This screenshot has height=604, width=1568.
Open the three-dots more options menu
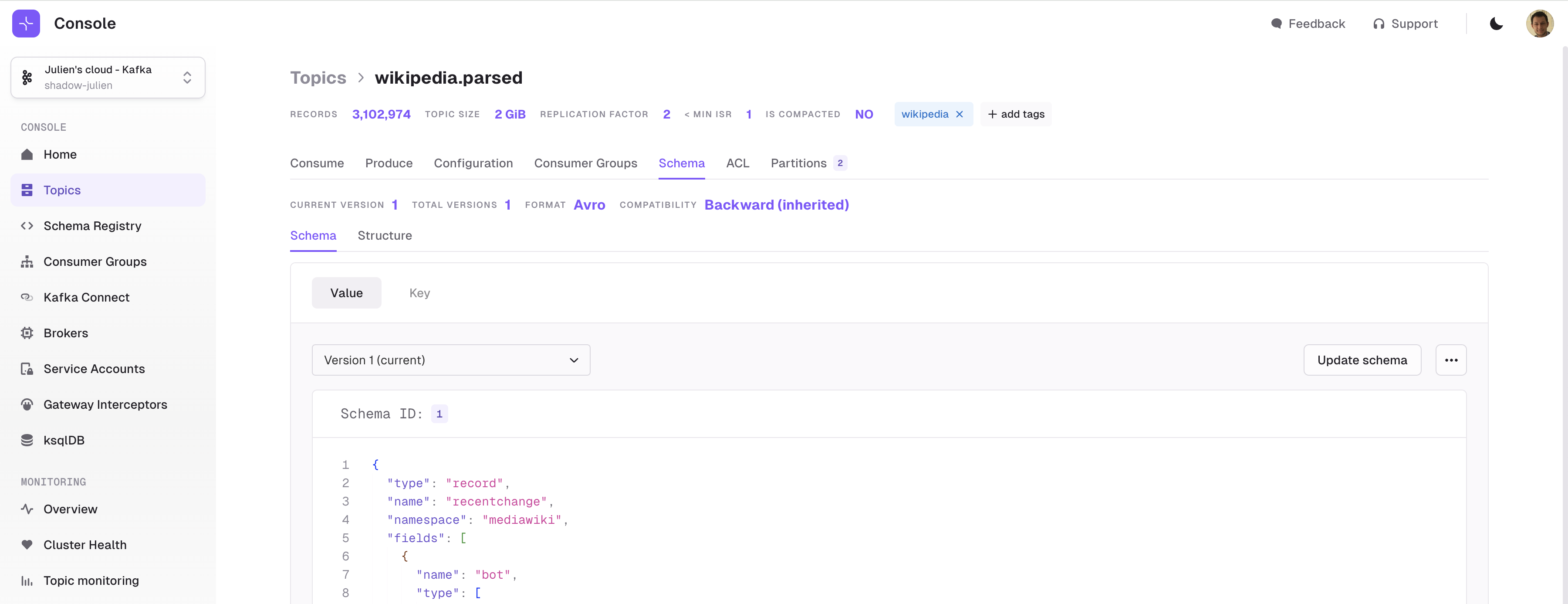[1450, 360]
